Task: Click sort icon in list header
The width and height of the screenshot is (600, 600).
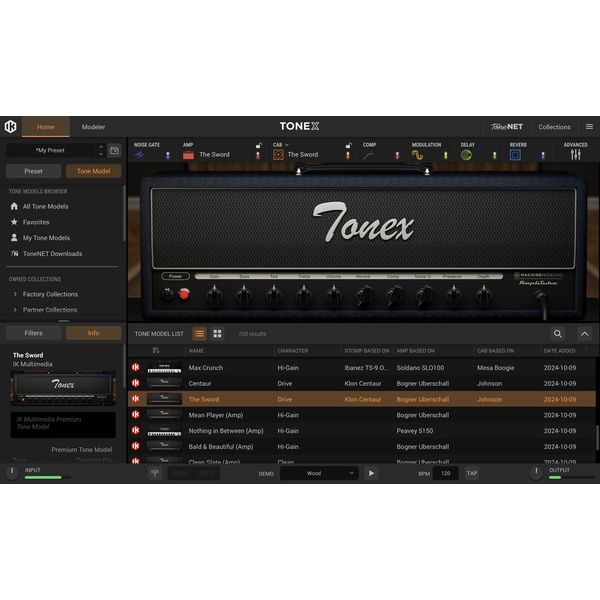Action: pyautogui.click(x=156, y=351)
